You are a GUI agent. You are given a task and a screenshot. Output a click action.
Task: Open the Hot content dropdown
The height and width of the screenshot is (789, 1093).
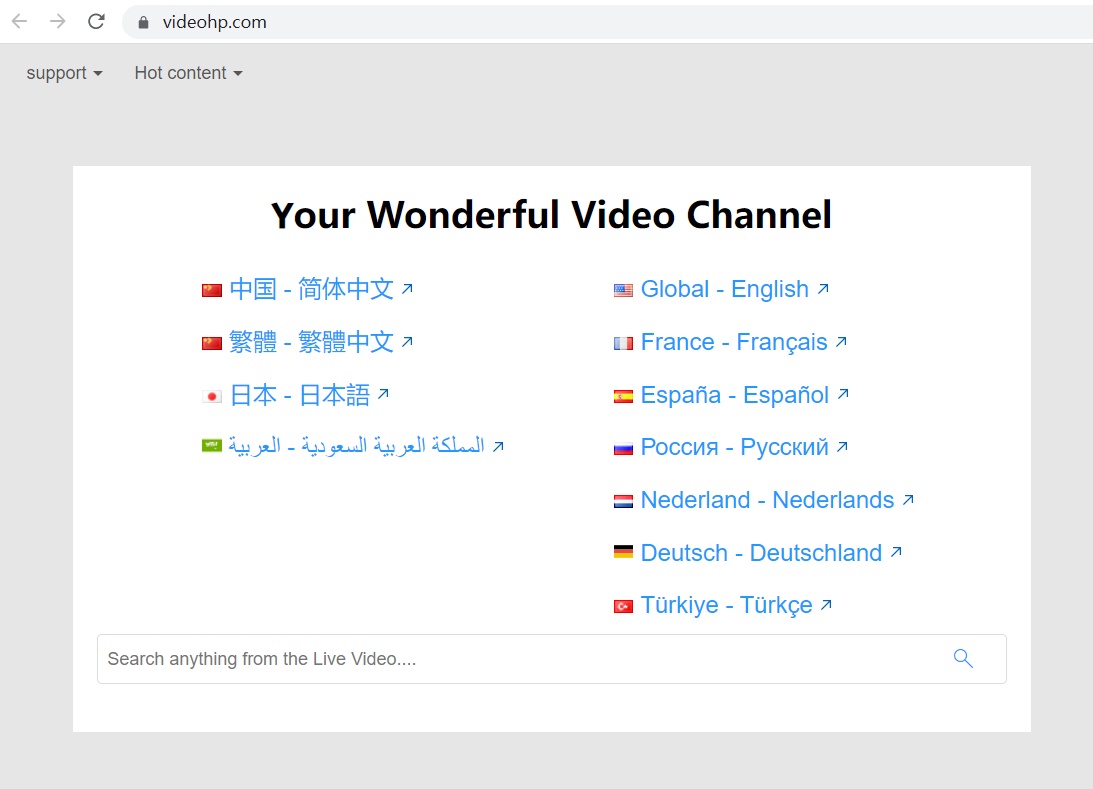click(x=188, y=73)
